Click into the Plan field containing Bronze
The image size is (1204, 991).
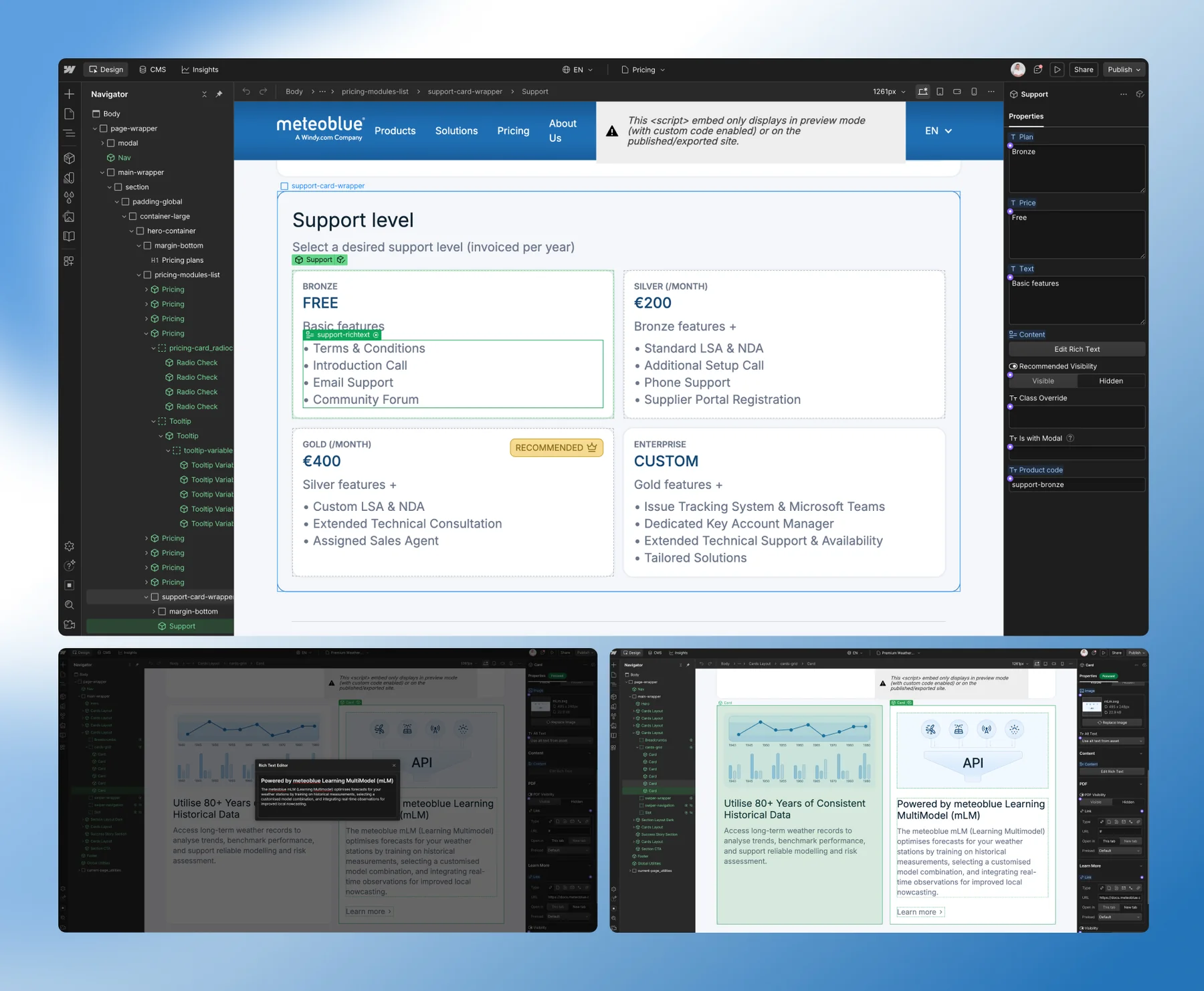(x=1077, y=169)
